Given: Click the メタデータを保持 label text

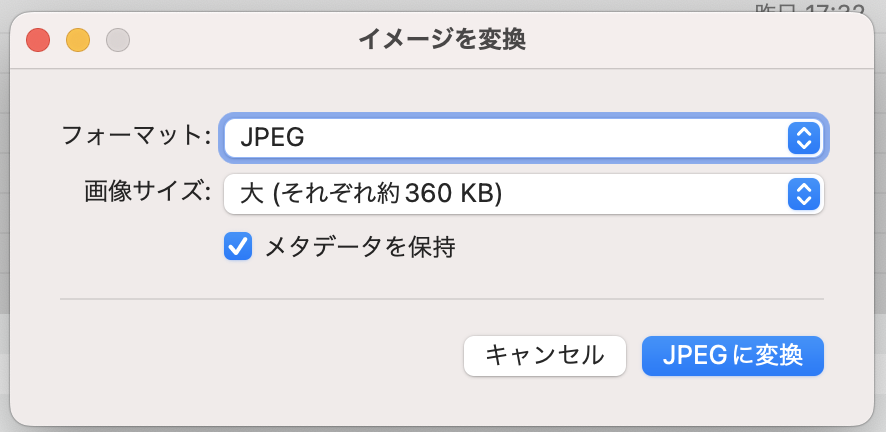Looking at the screenshot, I should pos(360,247).
